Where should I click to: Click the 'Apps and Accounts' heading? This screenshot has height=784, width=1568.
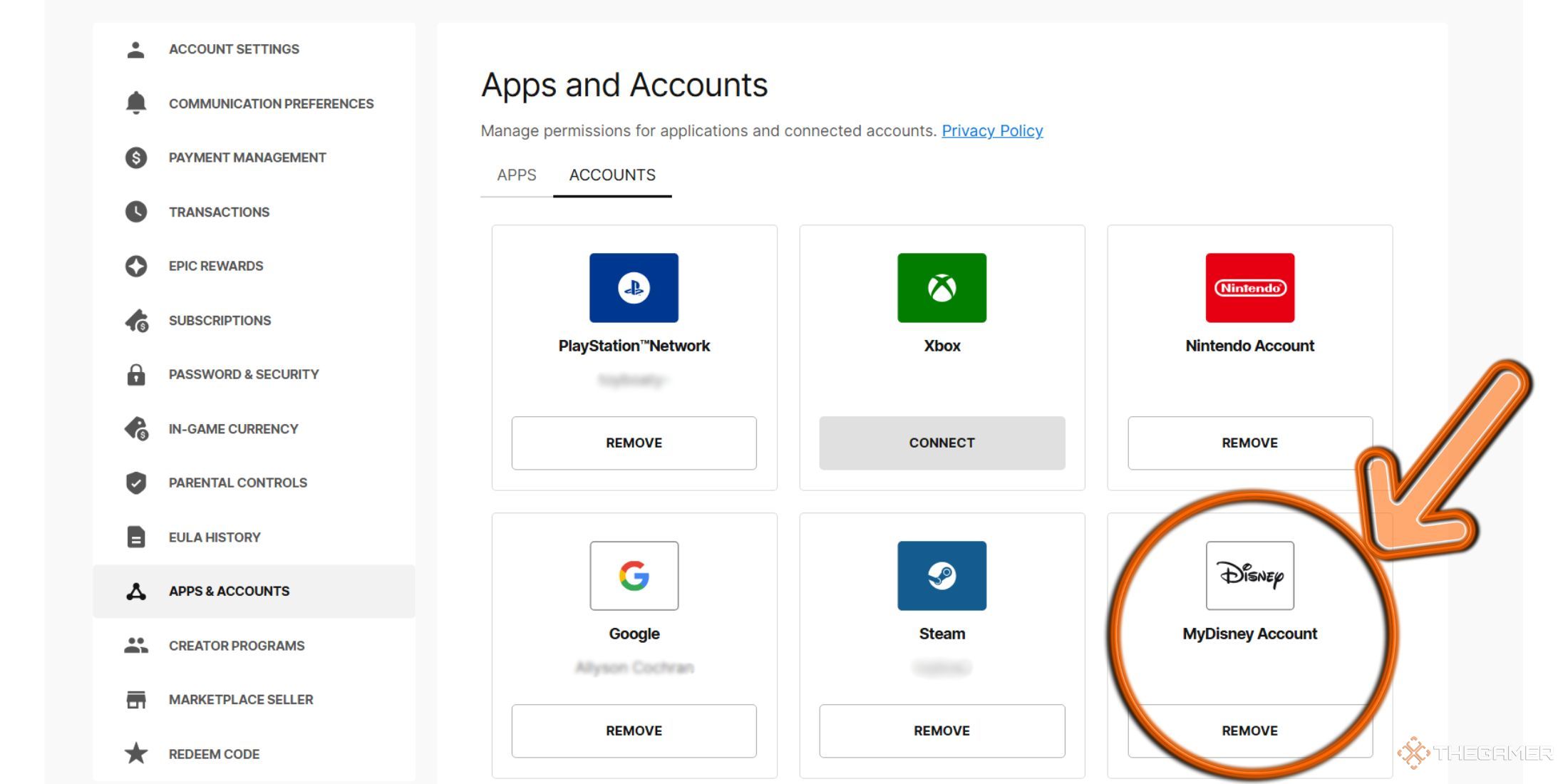click(x=624, y=86)
